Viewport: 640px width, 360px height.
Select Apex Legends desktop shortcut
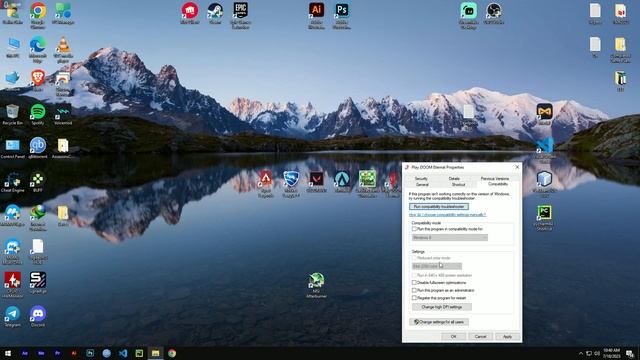[266, 184]
